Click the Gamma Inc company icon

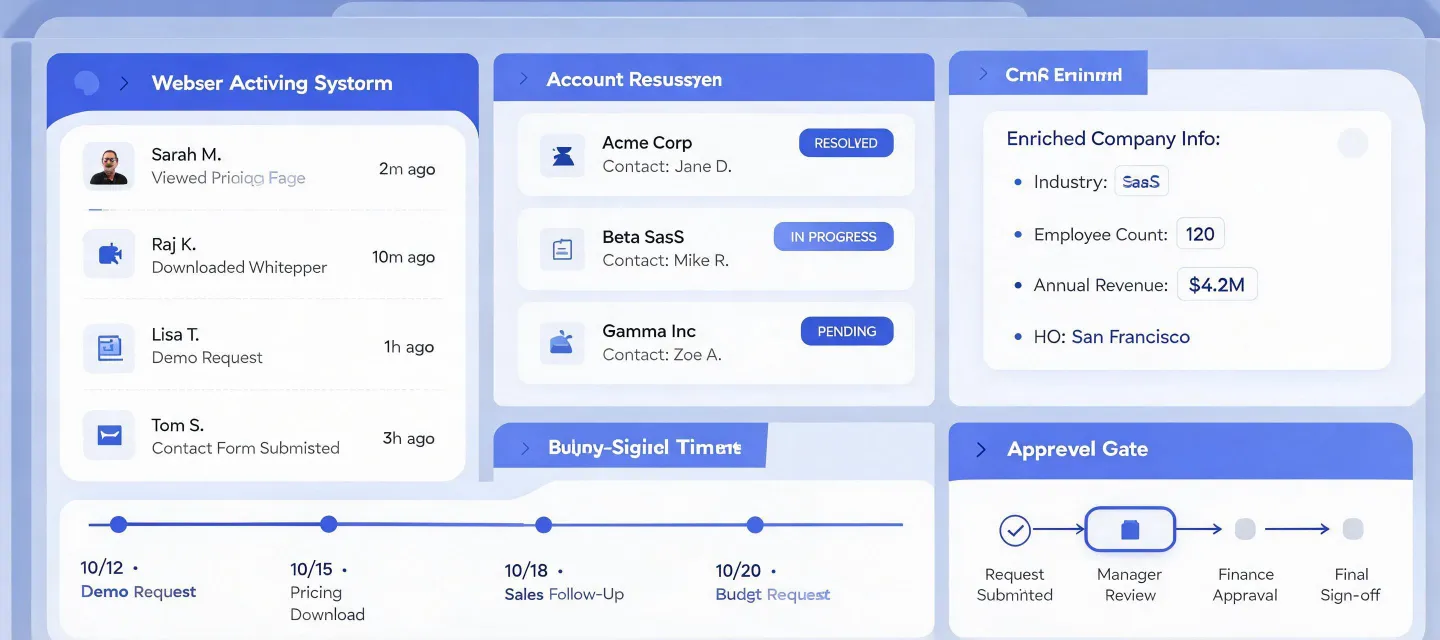(x=562, y=343)
